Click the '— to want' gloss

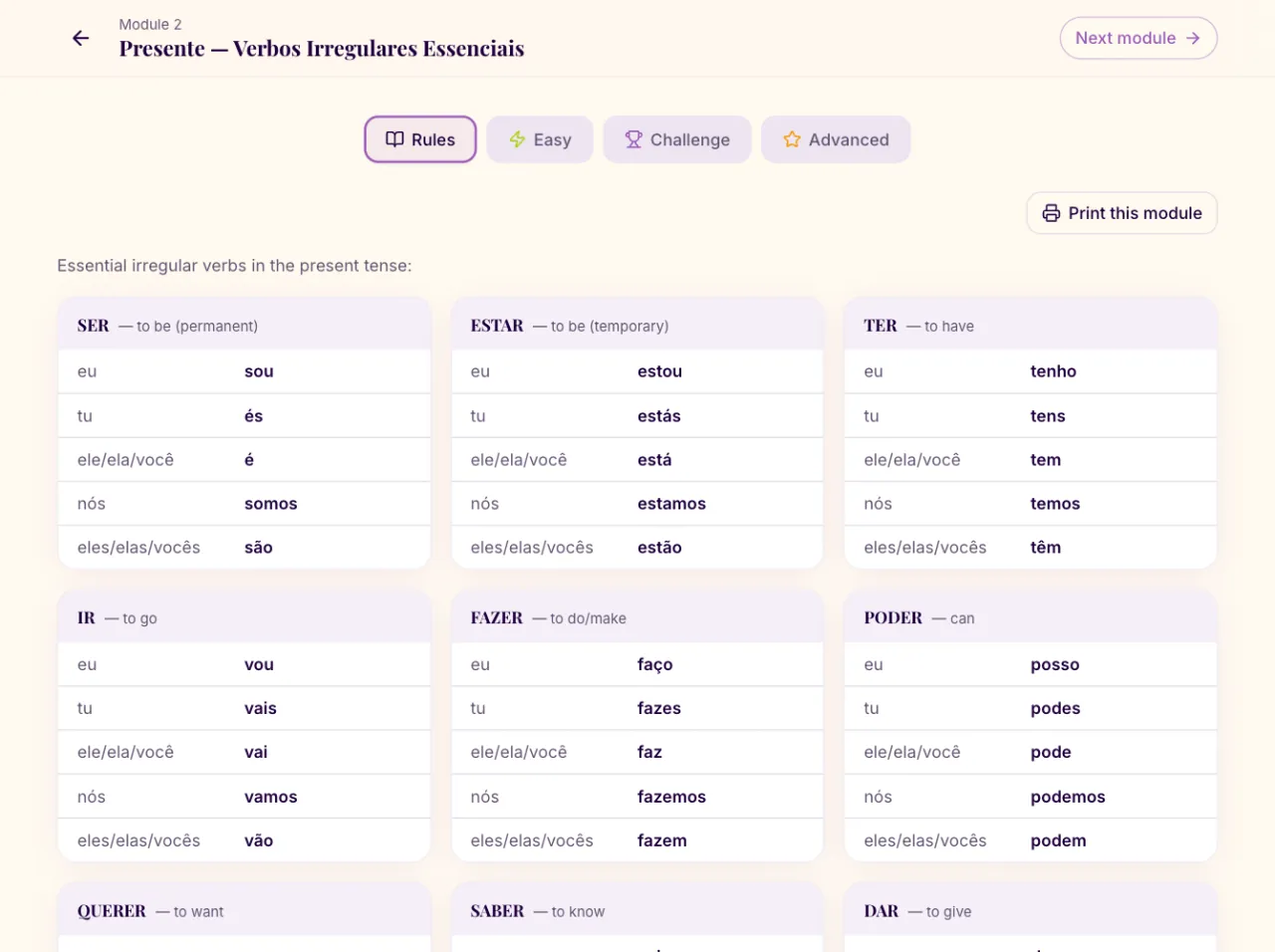click(x=190, y=912)
